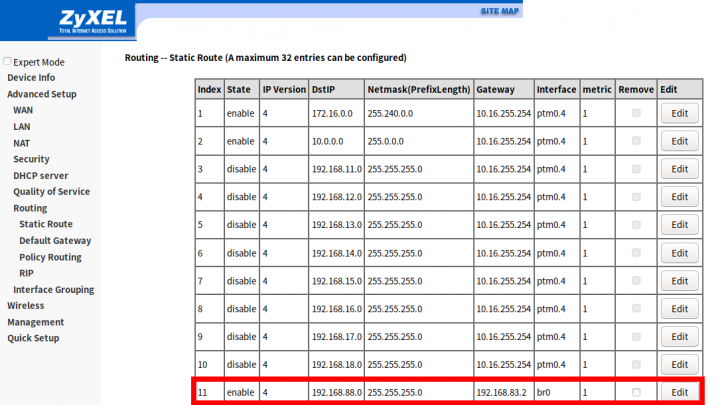Open Quality of Service page
The height and width of the screenshot is (405, 720).
pyautogui.click(x=51, y=192)
